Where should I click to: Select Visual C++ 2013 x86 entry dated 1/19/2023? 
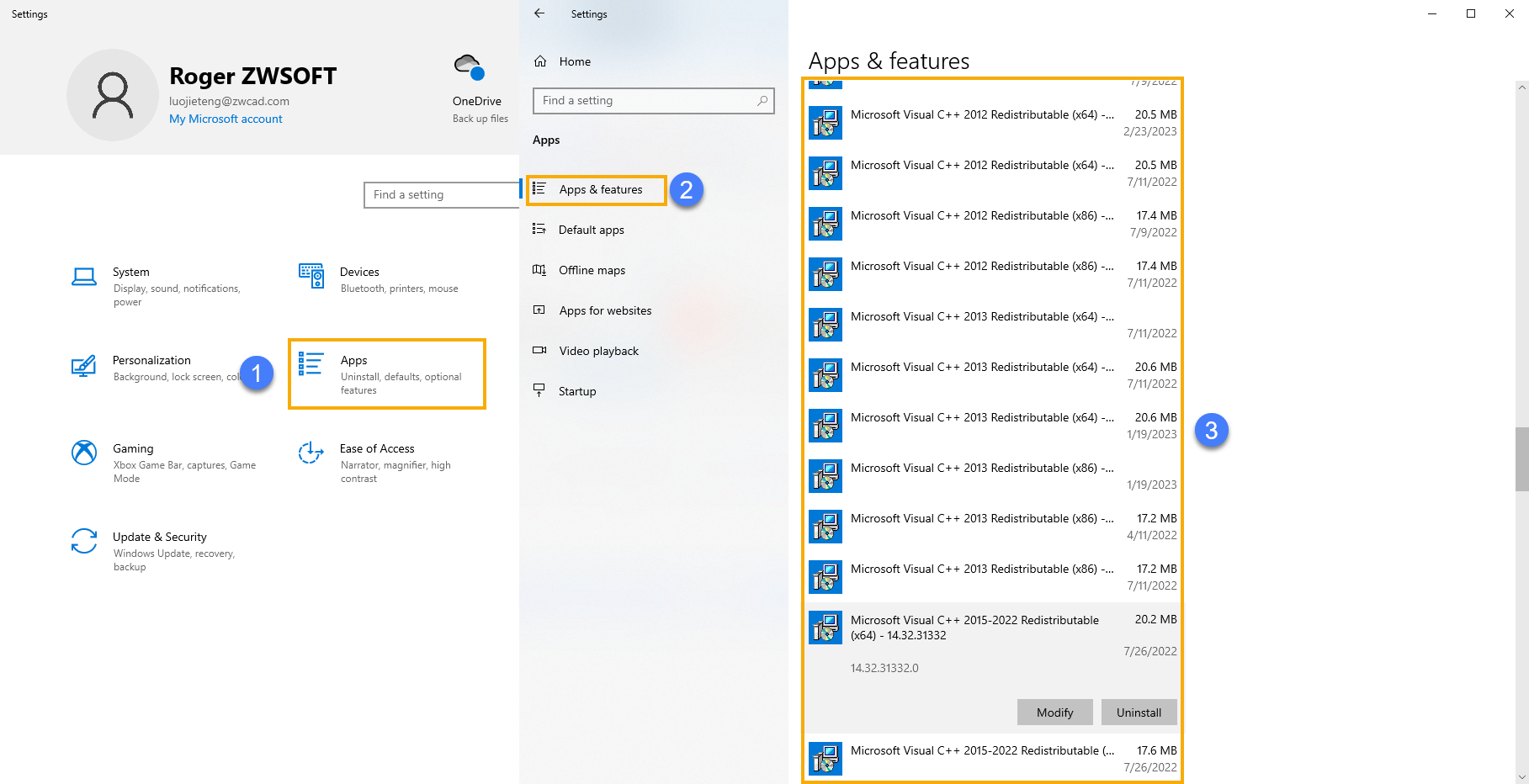point(993,476)
